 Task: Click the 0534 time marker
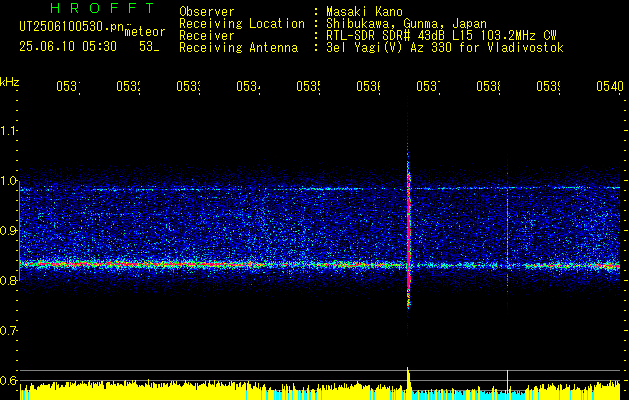pyautogui.click(x=248, y=86)
